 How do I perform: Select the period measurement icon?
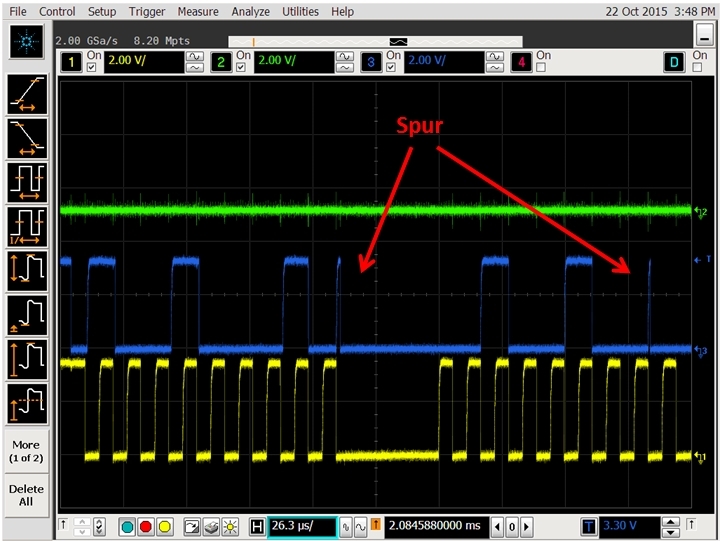click(27, 183)
